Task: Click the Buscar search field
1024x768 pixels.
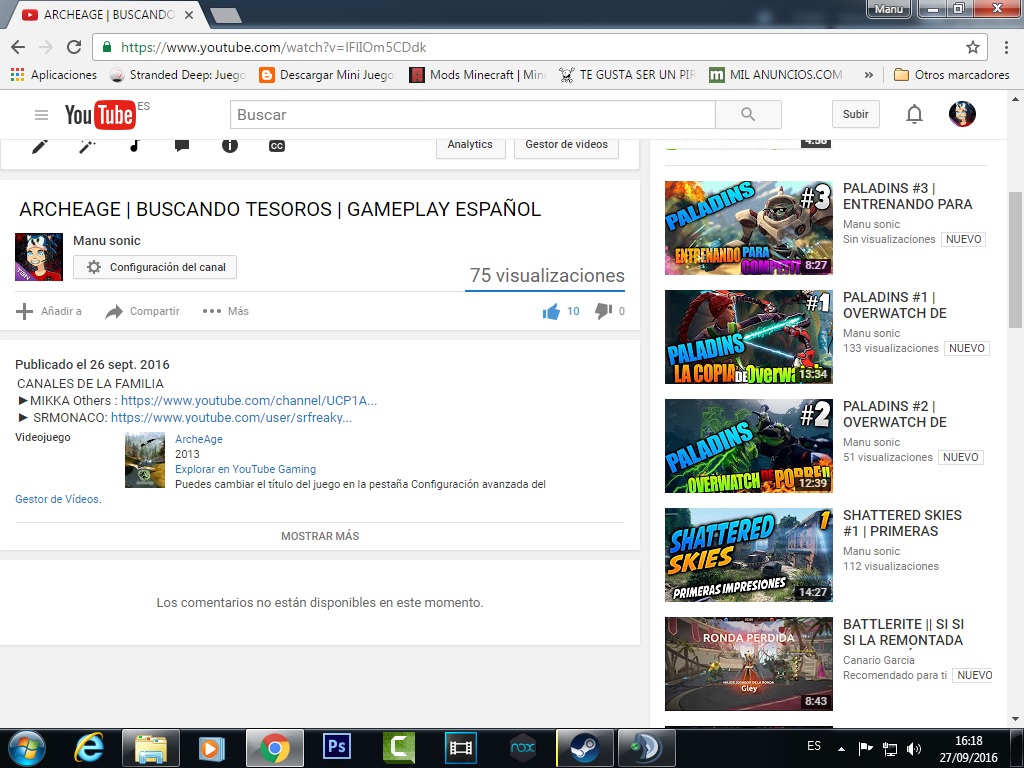Action: pyautogui.click(x=472, y=115)
